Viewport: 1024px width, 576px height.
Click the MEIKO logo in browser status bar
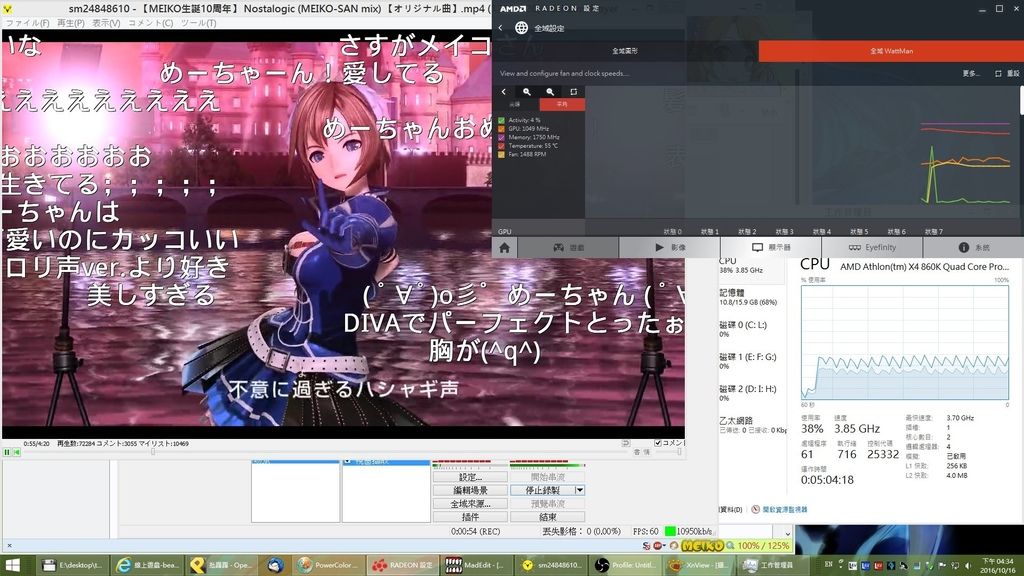703,545
